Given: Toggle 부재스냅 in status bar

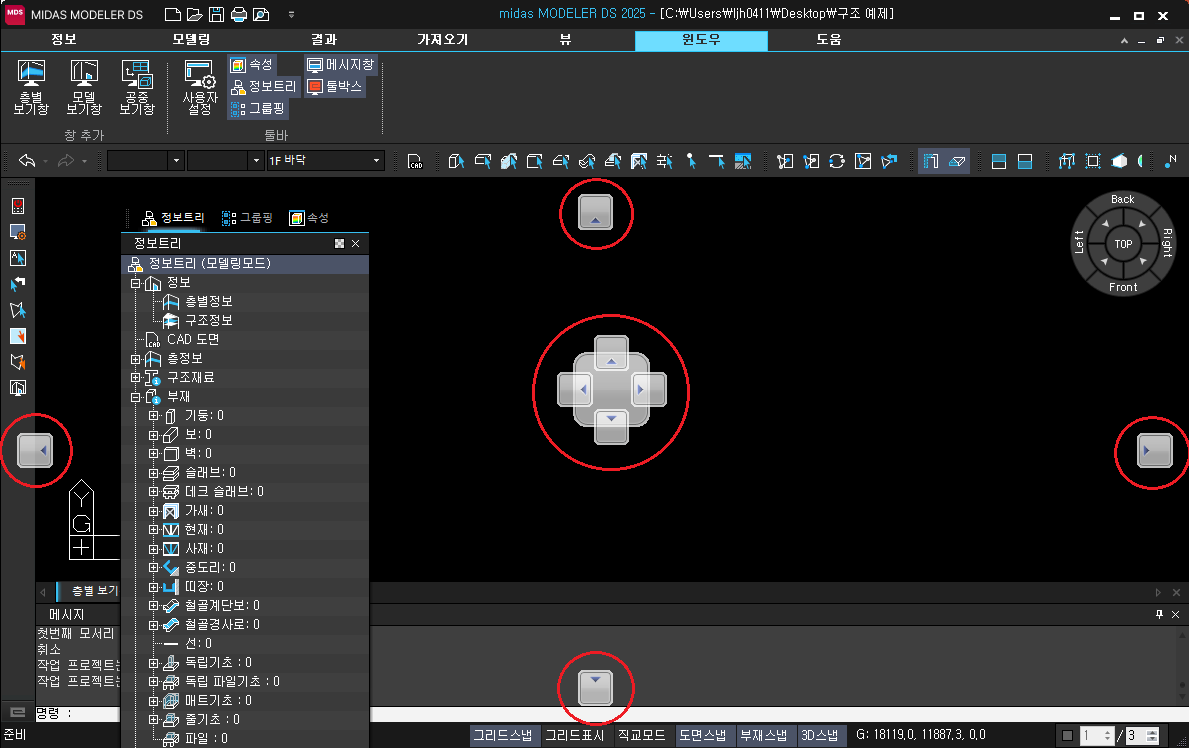Looking at the screenshot, I should coord(764,735).
